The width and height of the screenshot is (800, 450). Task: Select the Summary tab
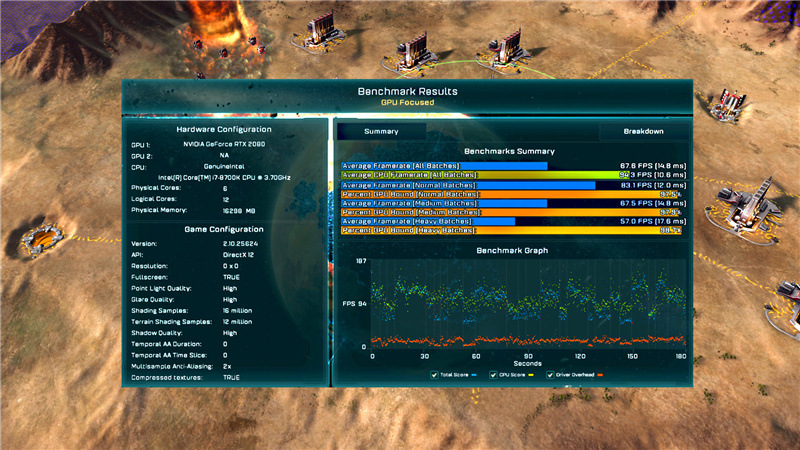coord(381,131)
